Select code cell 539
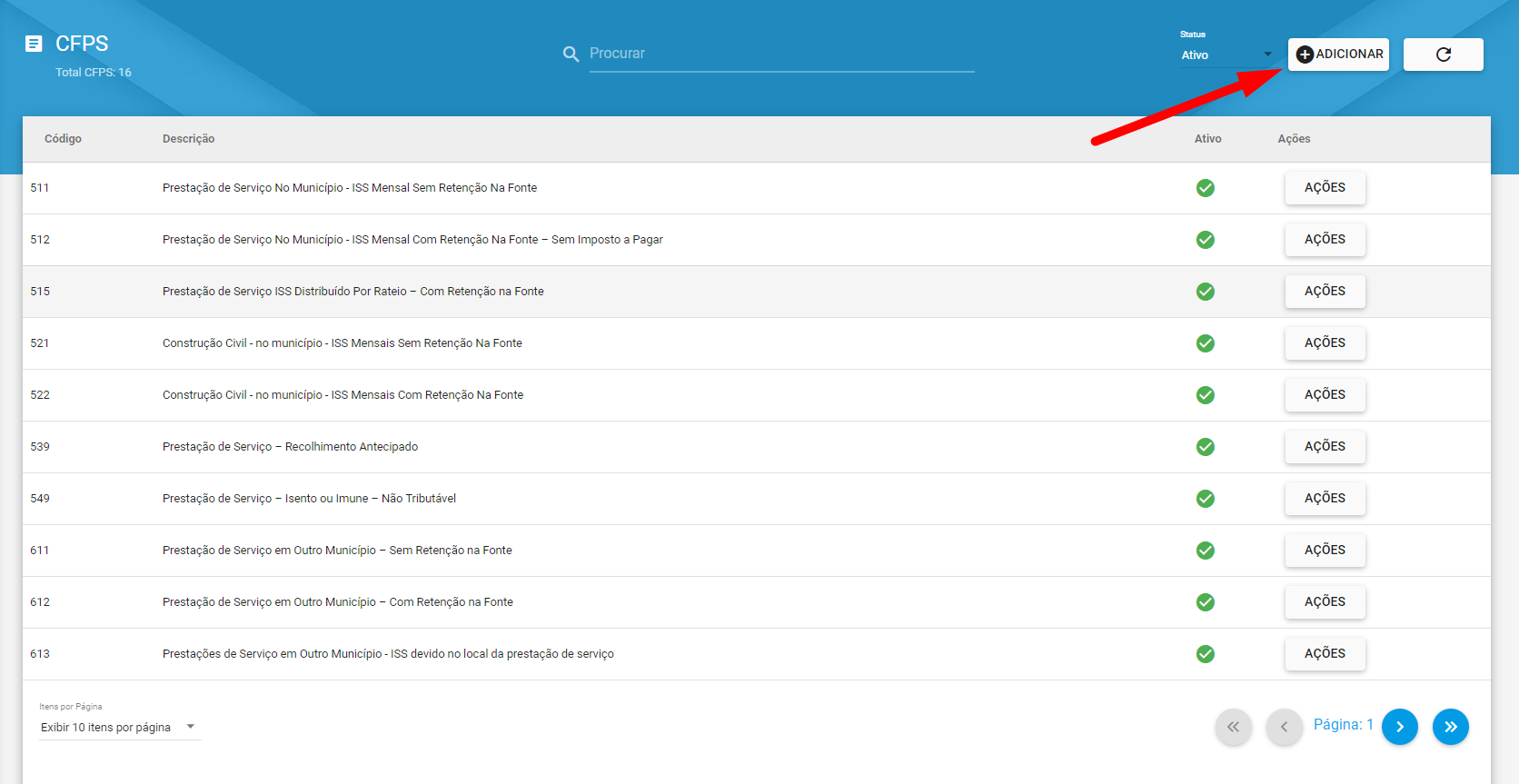 pyautogui.click(x=40, y=447)
